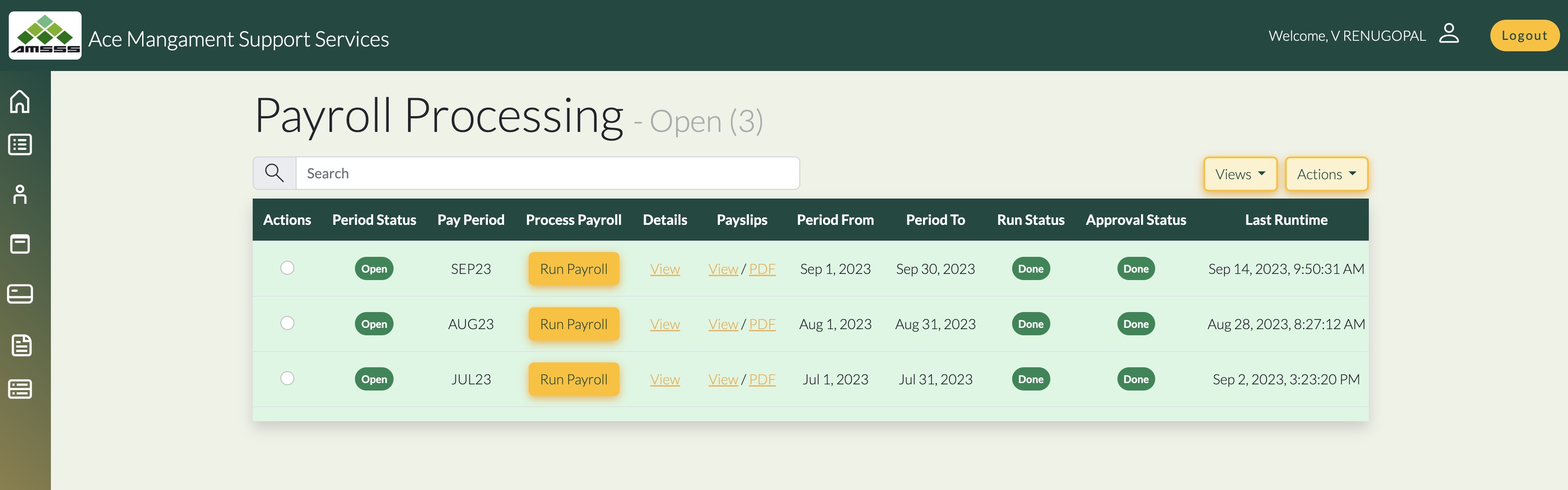Click the list icon in sidebar
1568x490 pixels.
tap(20, 145)
